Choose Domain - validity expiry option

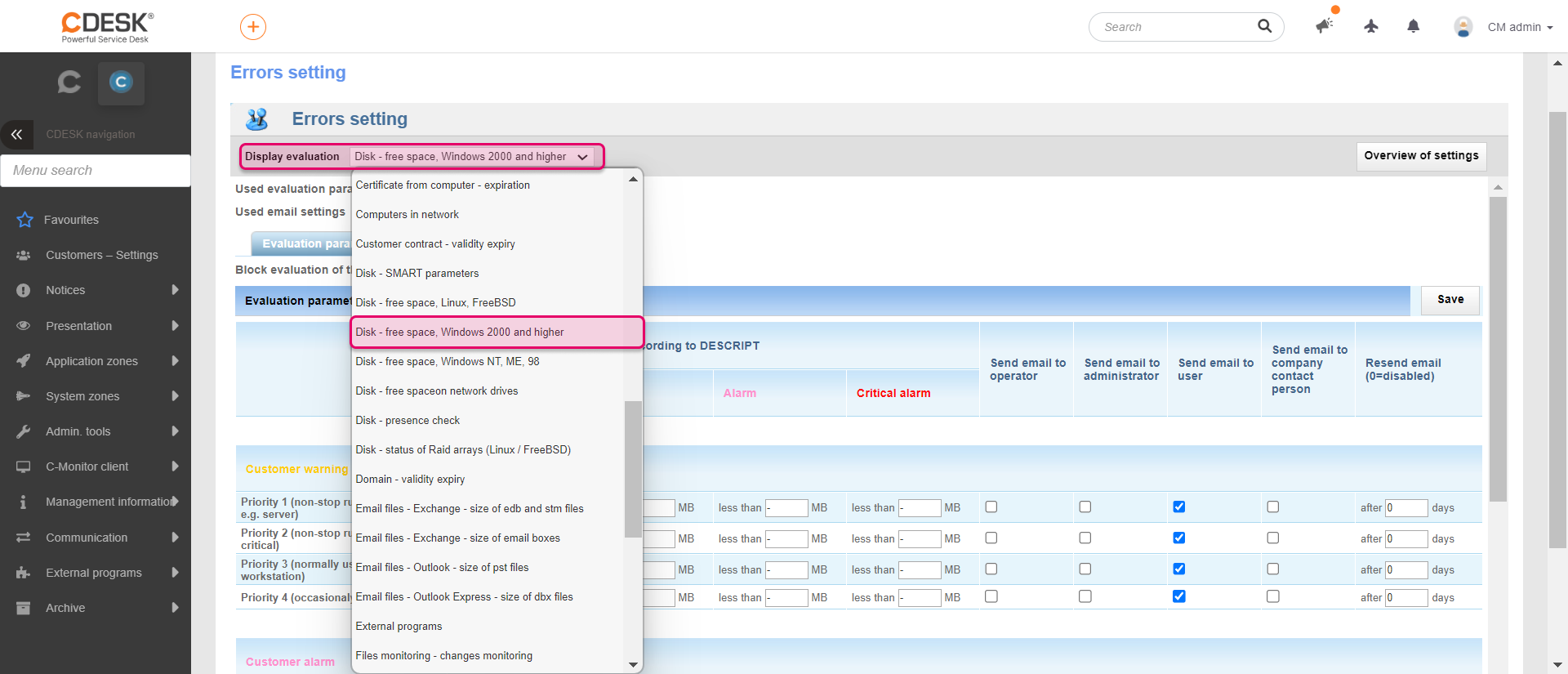click(x=488, y=480)
